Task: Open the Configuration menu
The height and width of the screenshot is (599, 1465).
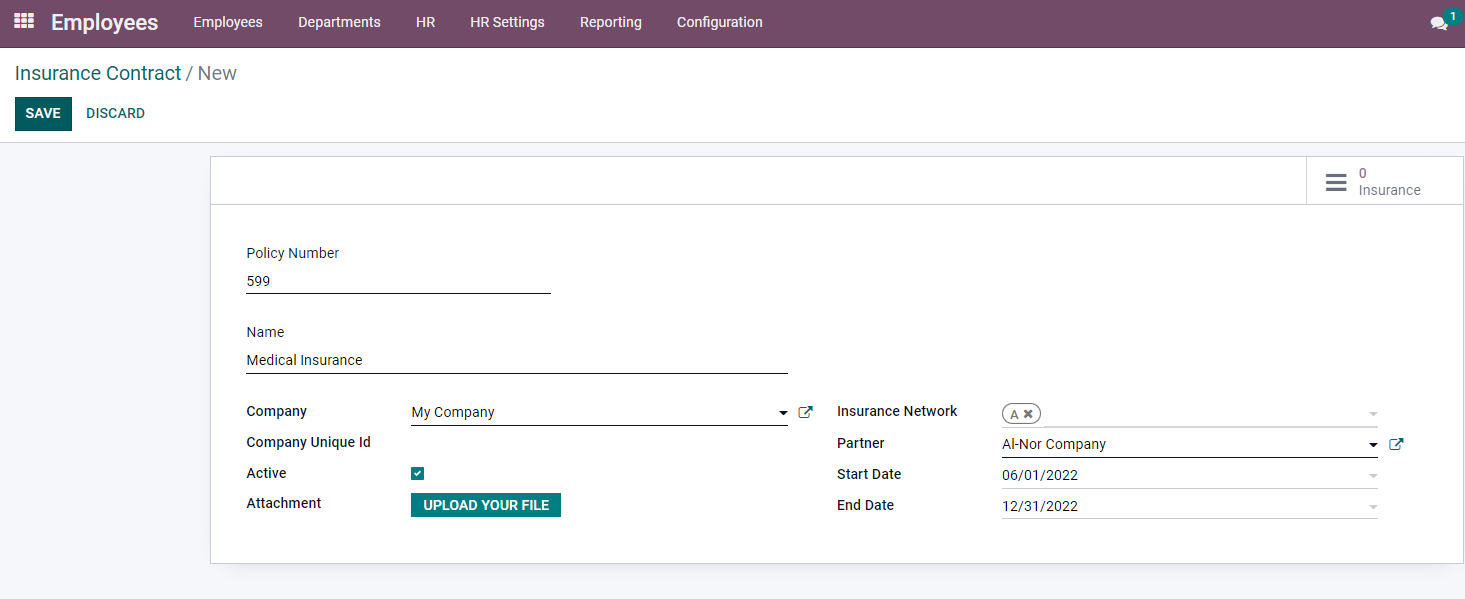Action: 719,22
